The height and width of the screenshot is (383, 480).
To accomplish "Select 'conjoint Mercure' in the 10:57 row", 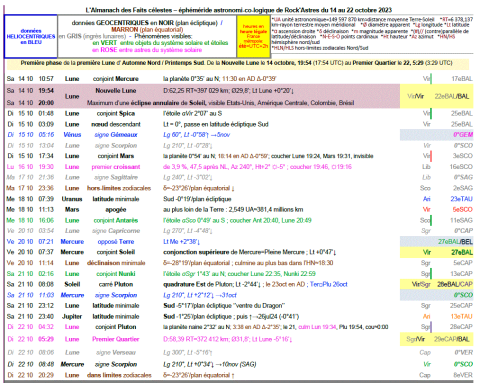I will 116,79.
